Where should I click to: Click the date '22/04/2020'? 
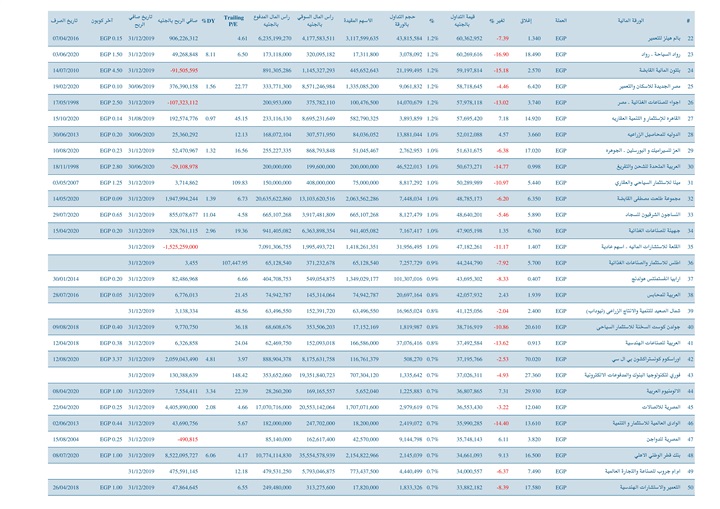[x=66, y=408]
